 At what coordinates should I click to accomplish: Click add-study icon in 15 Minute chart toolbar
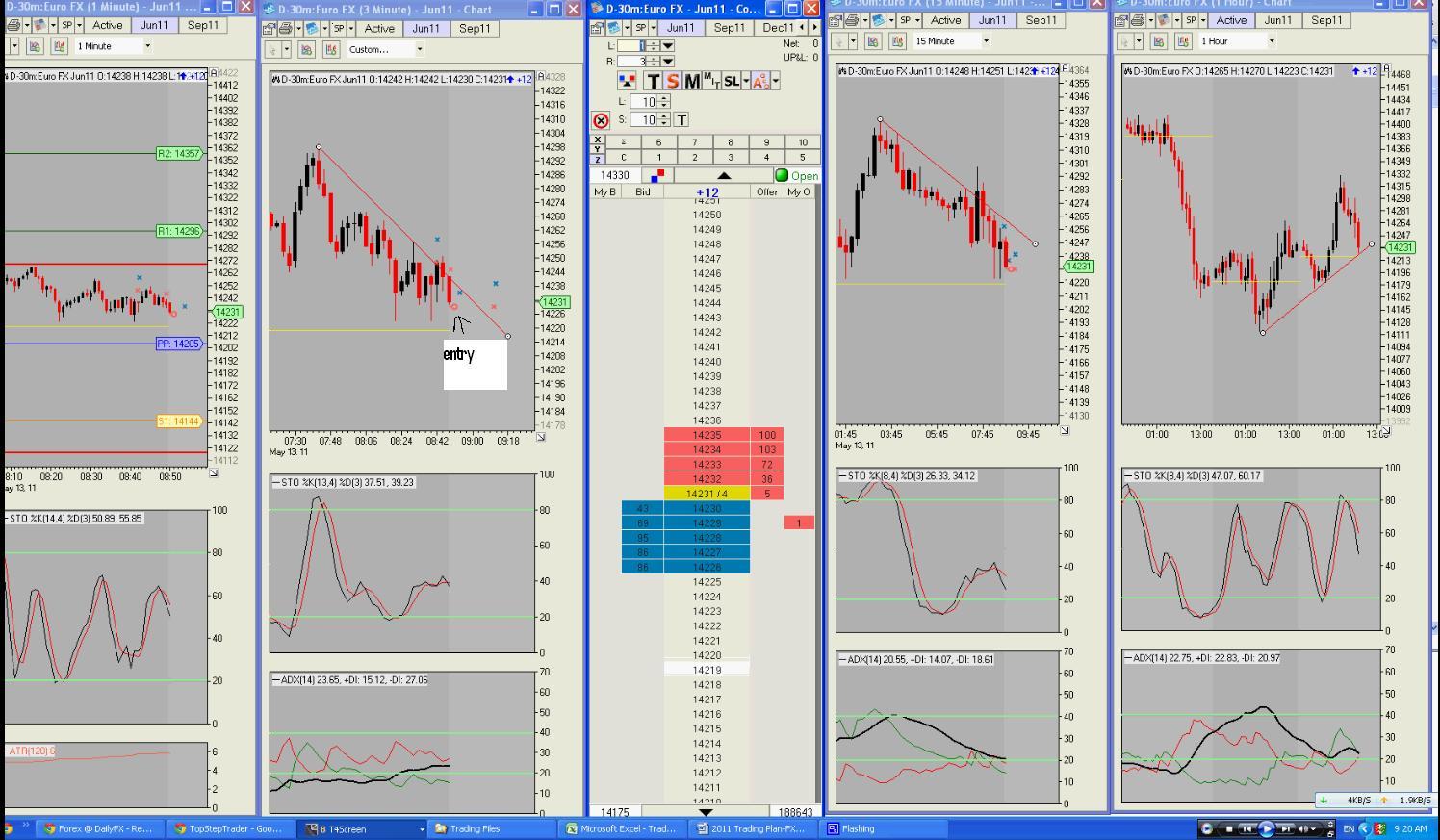tap(873, 41)
